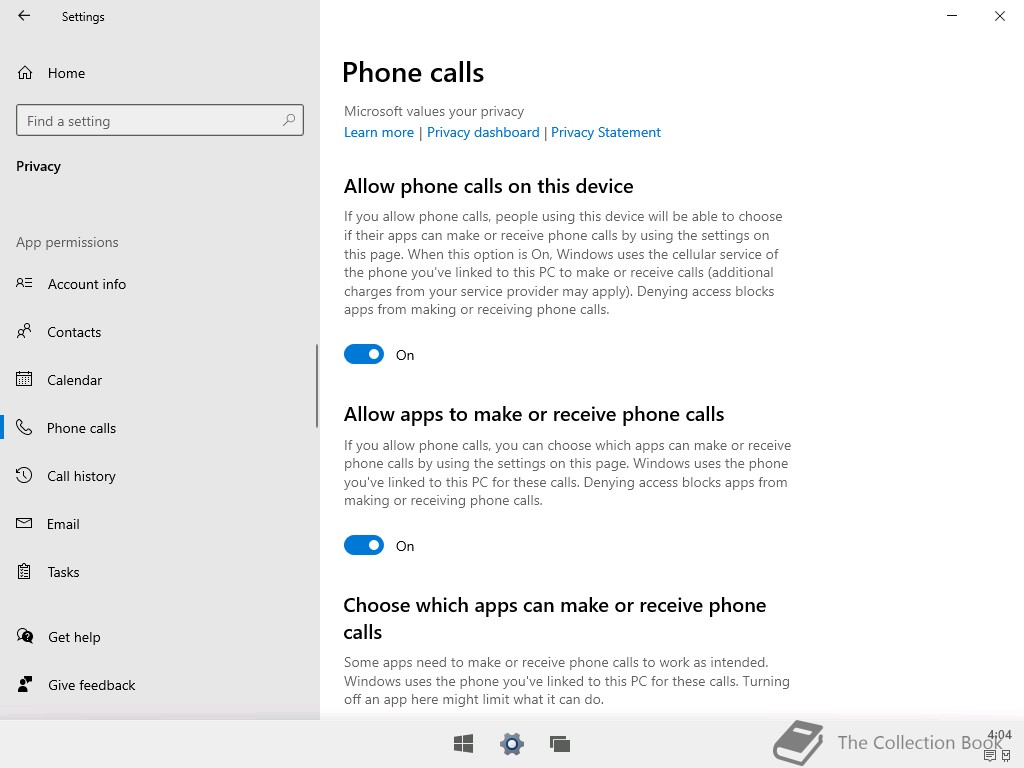Click the sidebar vertical scrollbar
Image resolution: width=1024 pixels, height=768 pixels.
pyautogui.click(x=317, y=386)
